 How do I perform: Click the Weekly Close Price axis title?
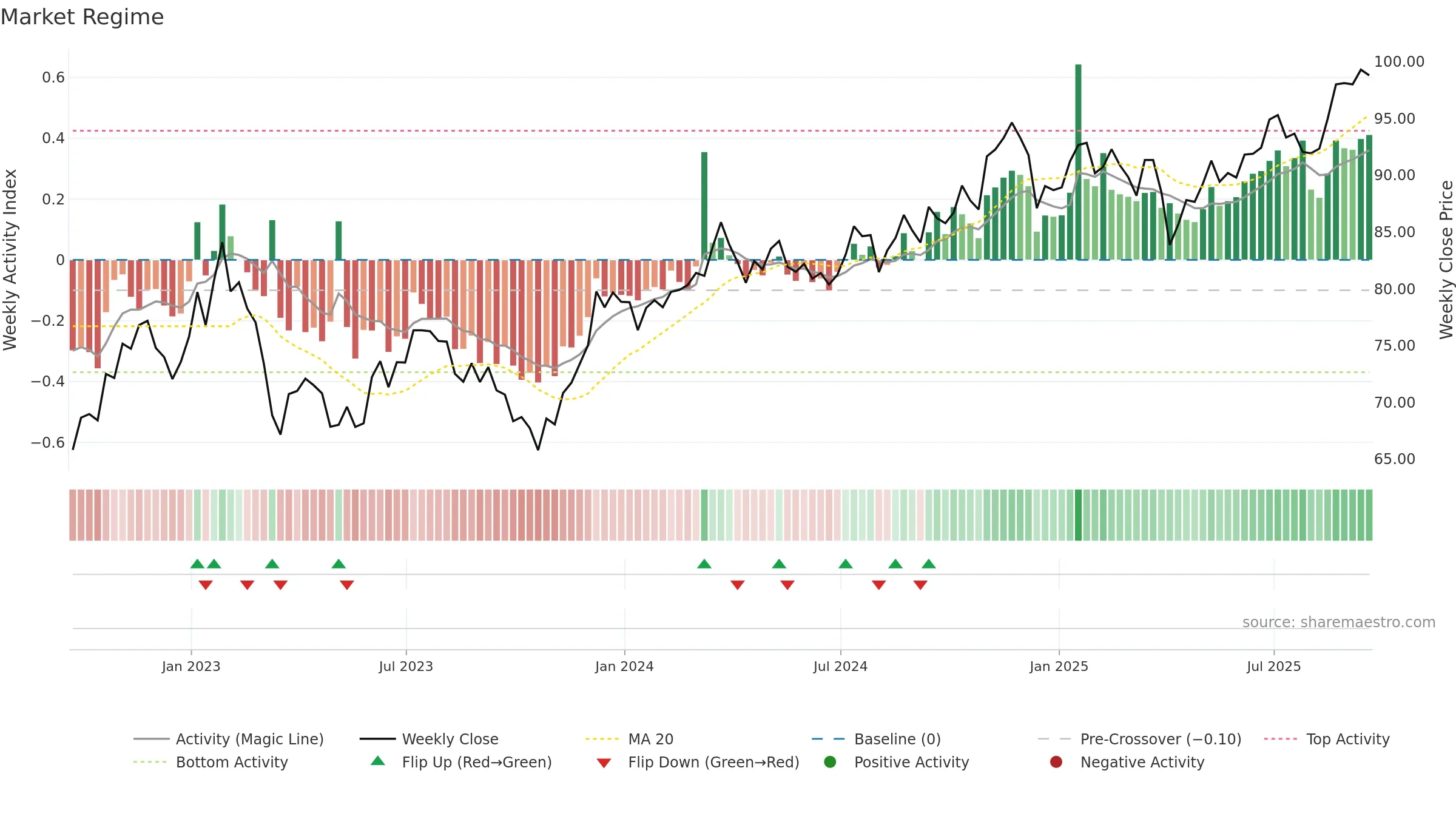tap(1446, 260)
